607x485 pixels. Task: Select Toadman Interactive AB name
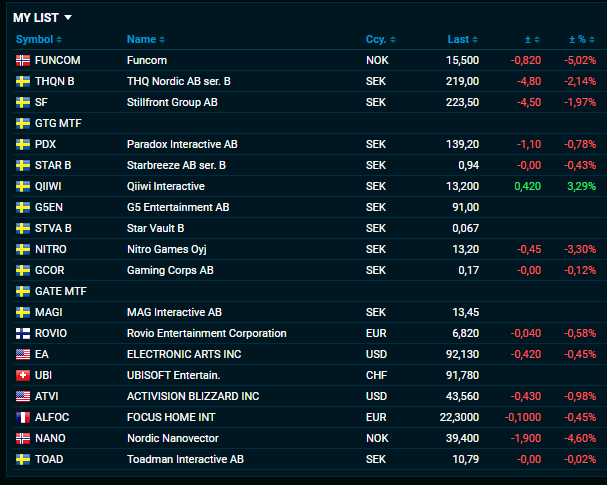coord(185,459)
